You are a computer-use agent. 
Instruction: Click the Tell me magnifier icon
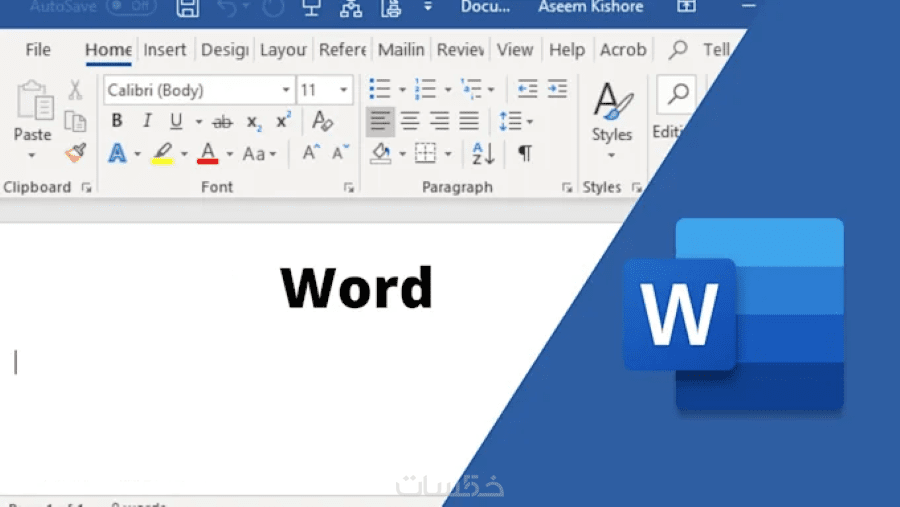pos(678,50)
